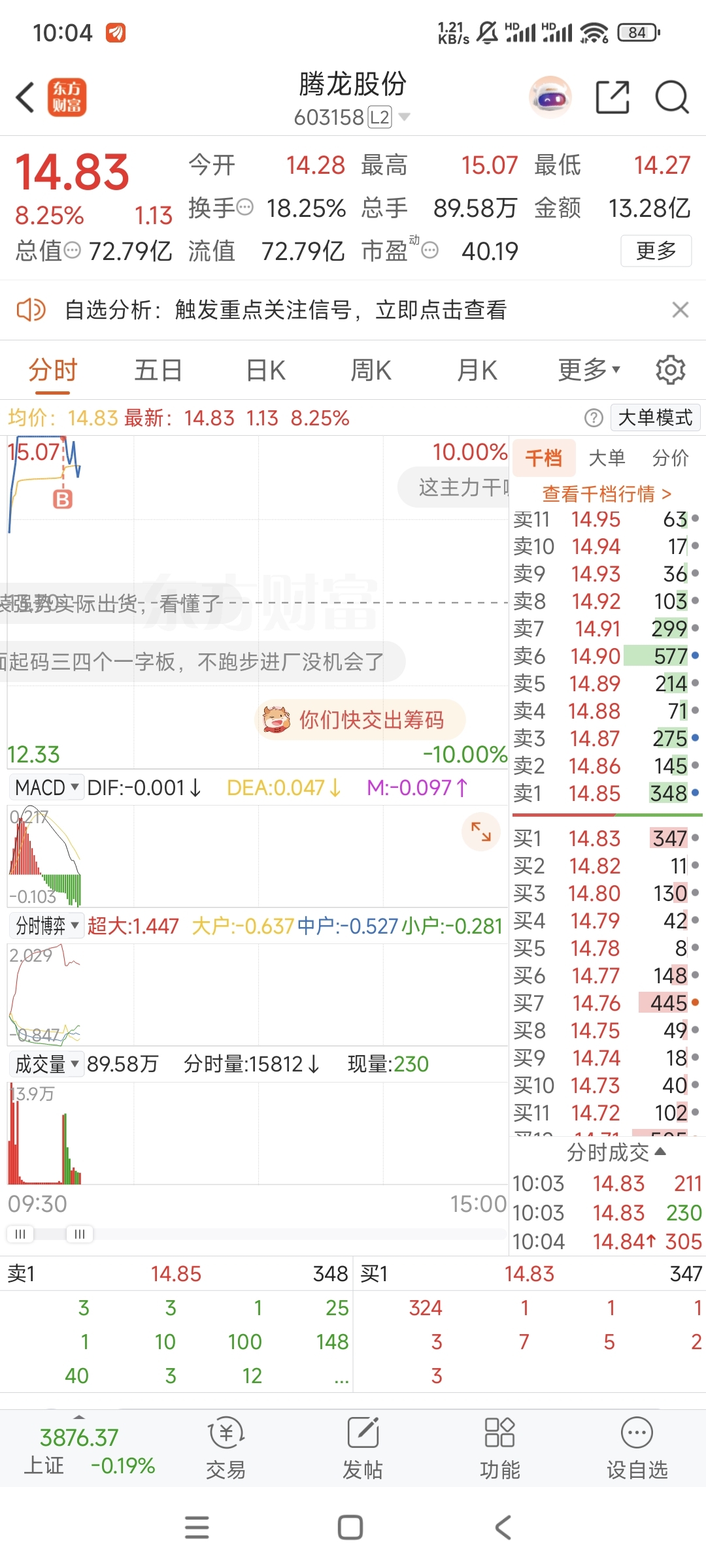Viewport: 706px width, 1568px height.
Task: Open chart settings gear icon
Action: pyautogui.click(x=671, y=370)
